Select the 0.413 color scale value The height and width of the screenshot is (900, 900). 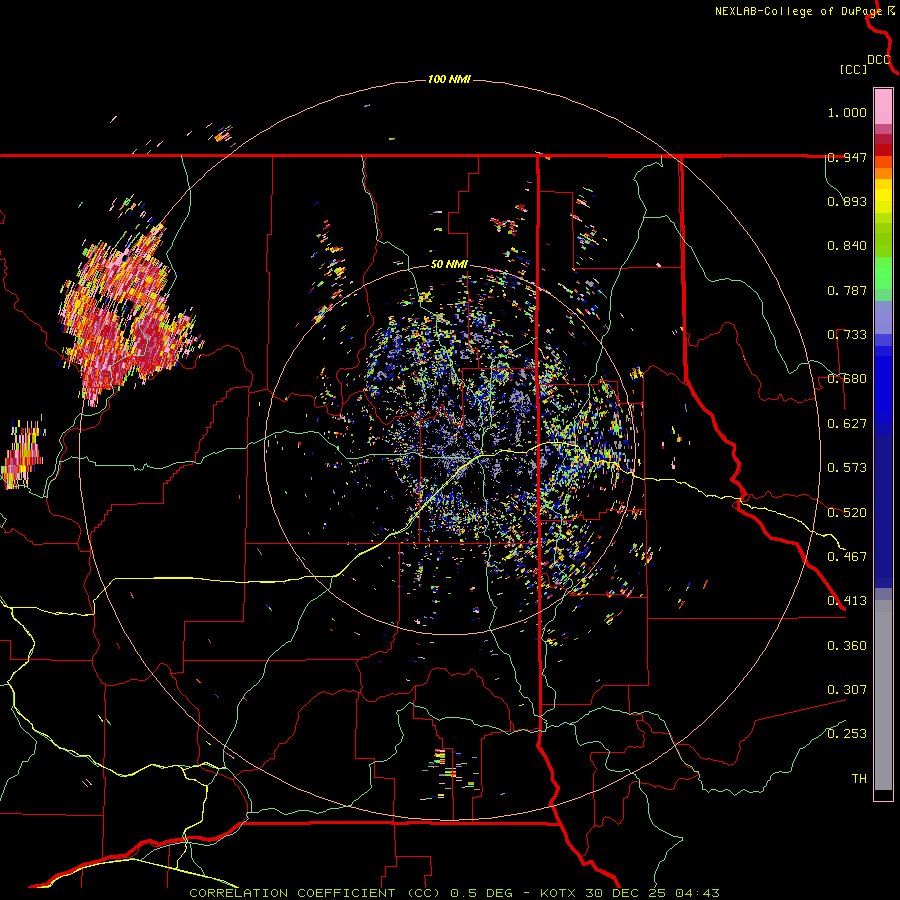(847, 601)
